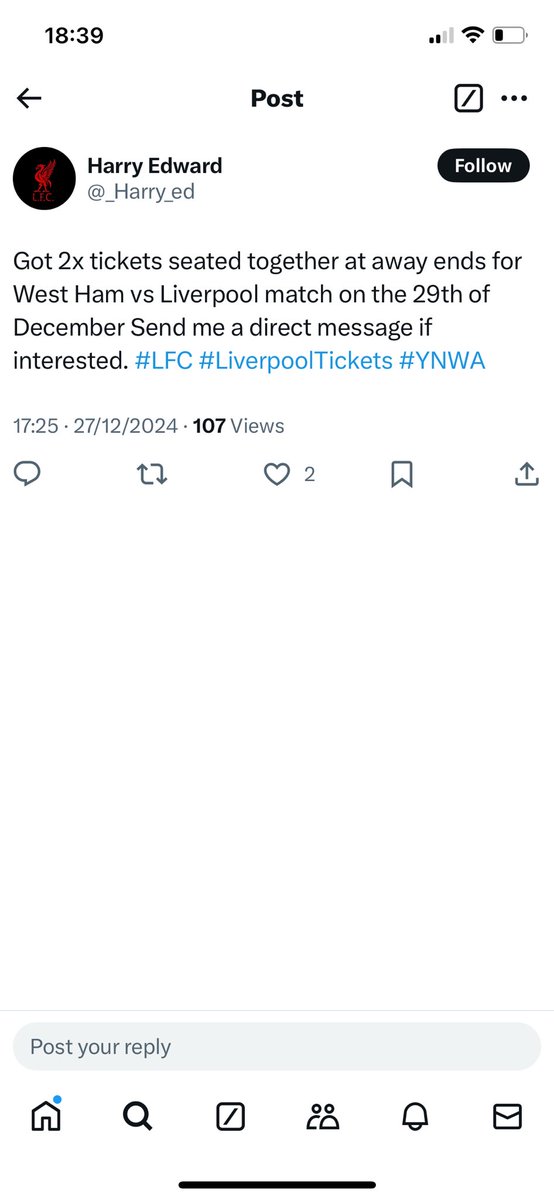Bookmark this post

401,476
